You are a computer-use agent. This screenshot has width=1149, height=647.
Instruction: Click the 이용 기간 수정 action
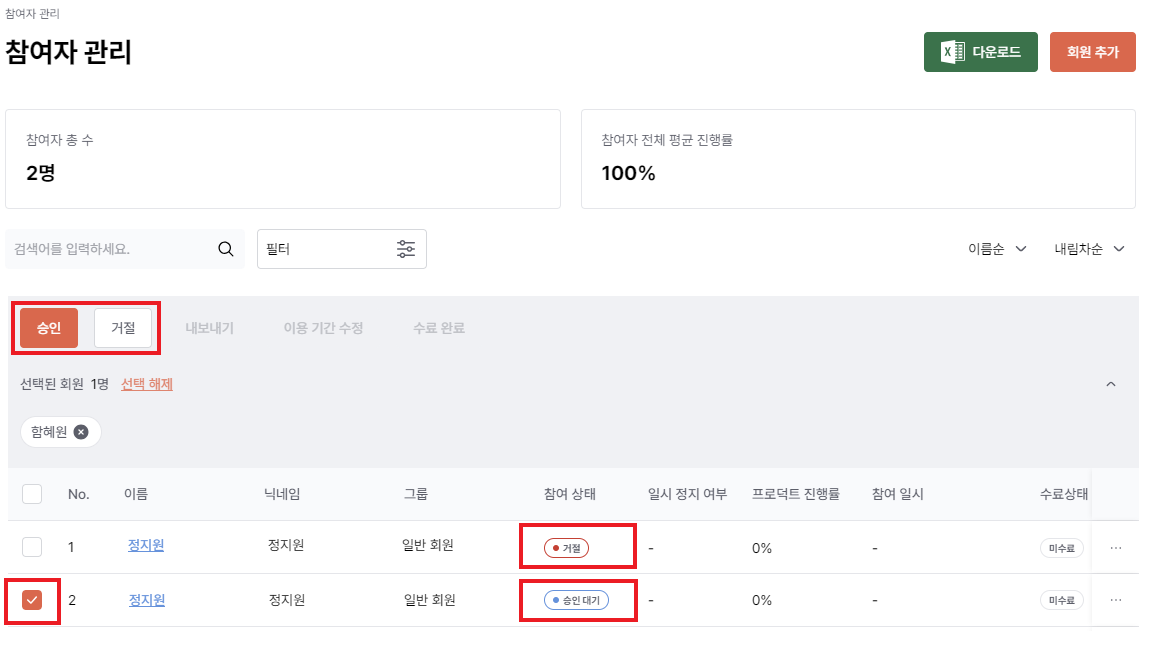point(323,328)
